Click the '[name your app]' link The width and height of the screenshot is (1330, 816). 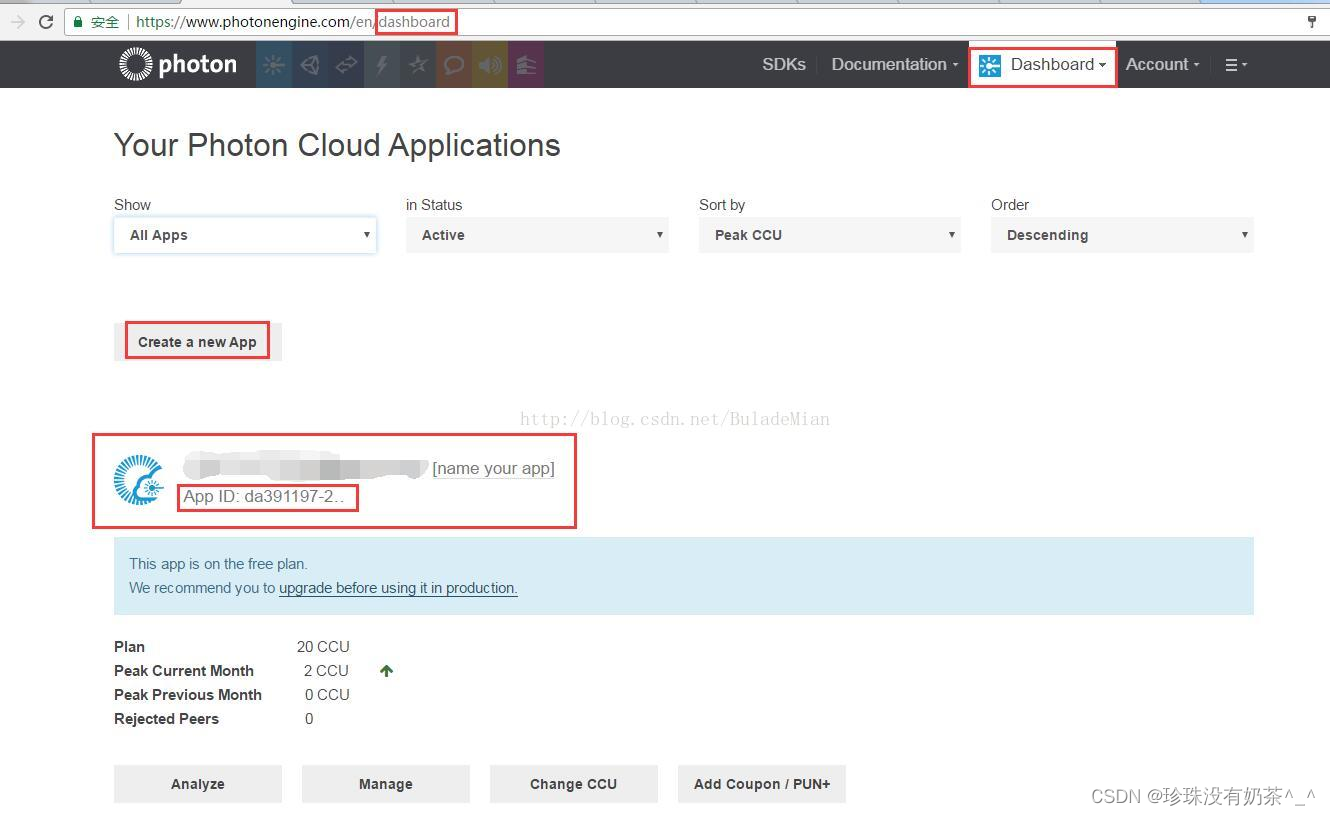tap(493, 468)
